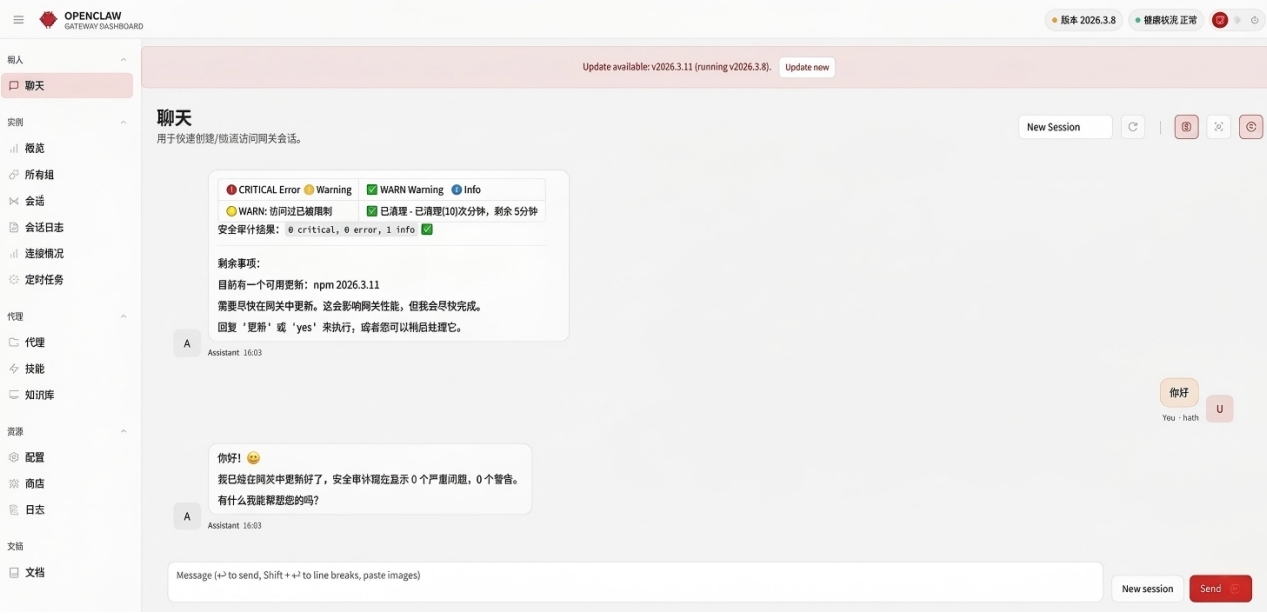Click the user avatar next to 你好

point(1219,408)
